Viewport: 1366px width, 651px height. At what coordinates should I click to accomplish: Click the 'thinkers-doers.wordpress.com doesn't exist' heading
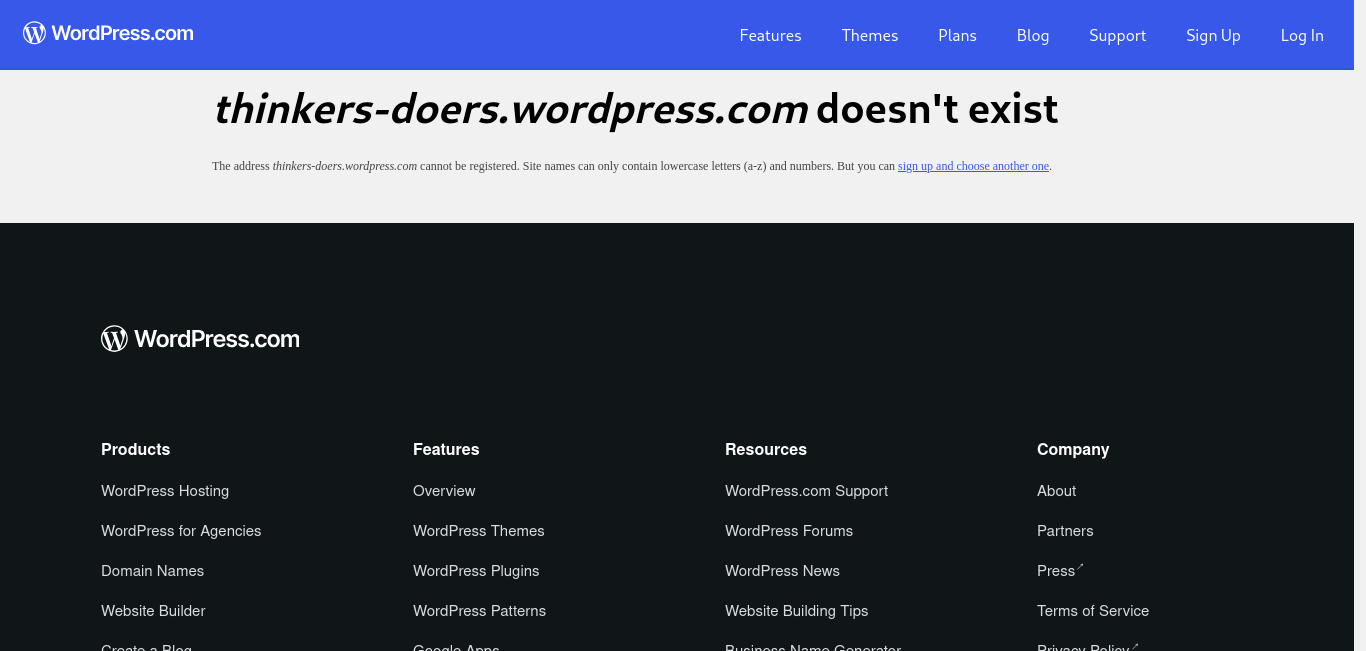(636, 109)
